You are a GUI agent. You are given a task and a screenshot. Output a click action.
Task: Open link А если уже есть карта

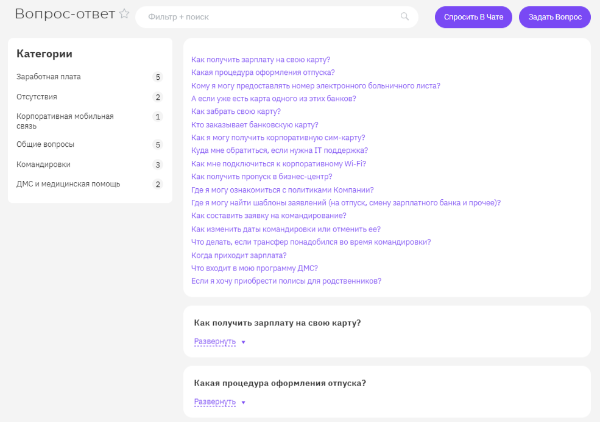pos(274,99)
